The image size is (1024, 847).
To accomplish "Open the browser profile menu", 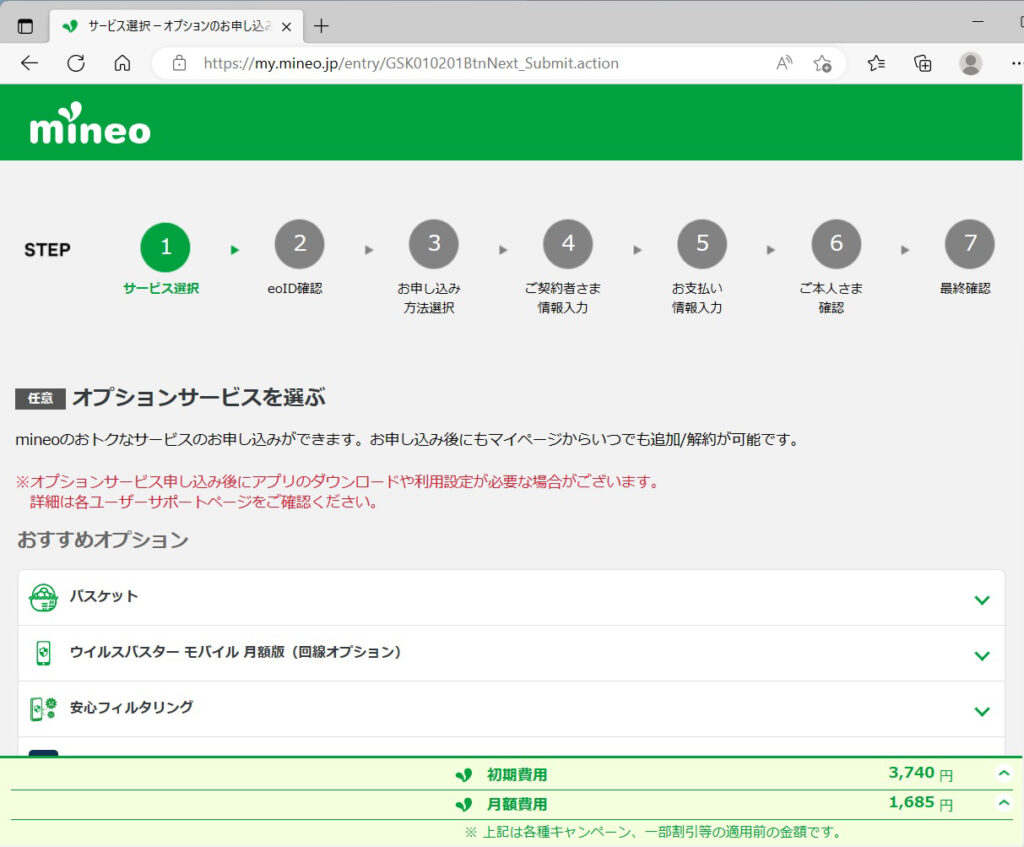I will (x=970, y=63).
